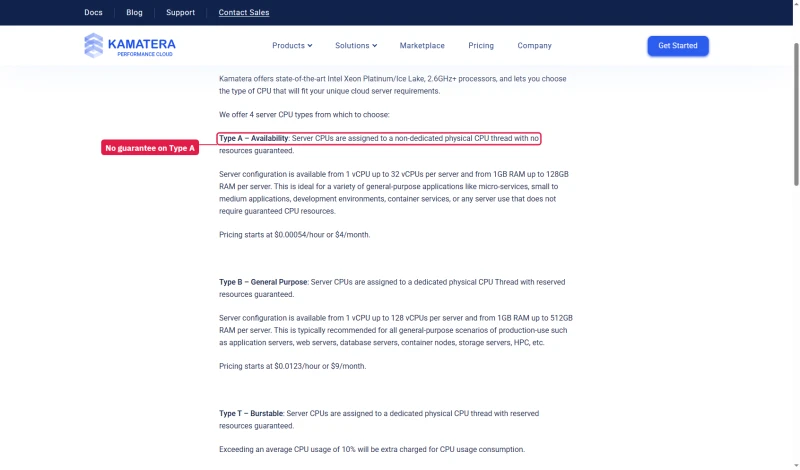Click 'Pricing starts at $0.0123/hour or $9/month' text
The width and height of the screenshot is (800, 470).
(x=292, y=366)
